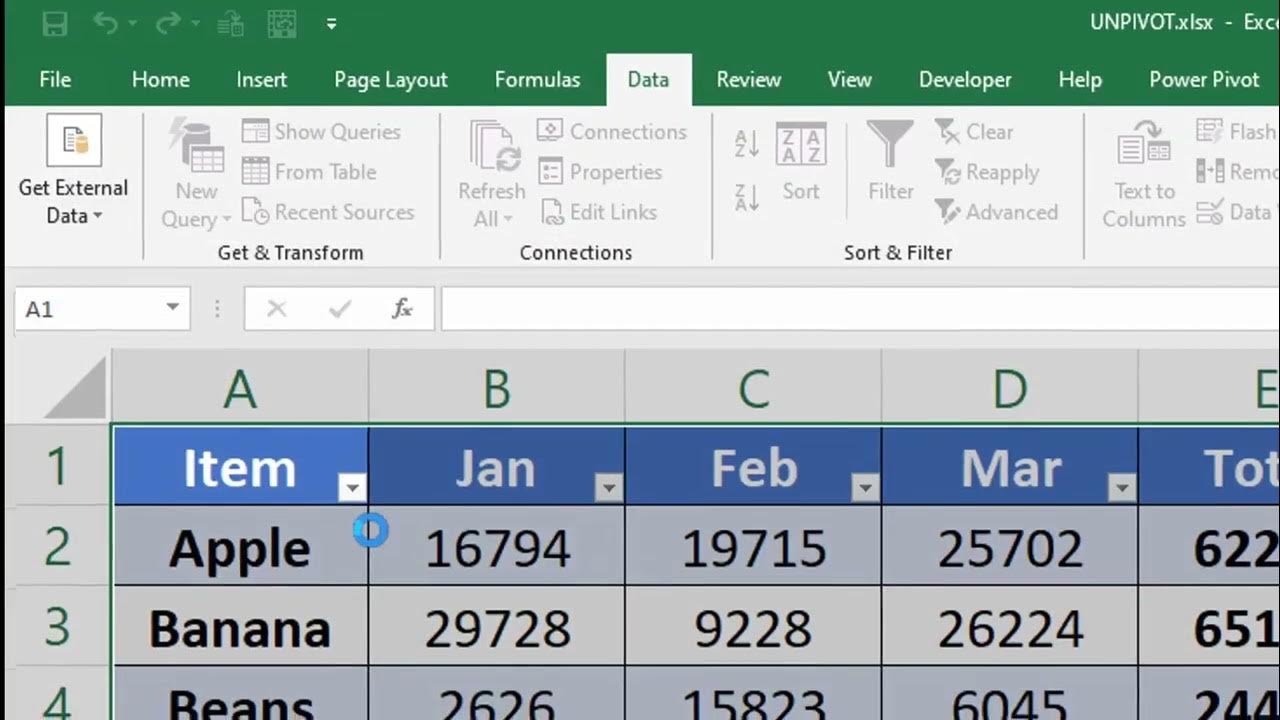Open Advanced filter options
The width and height of the screenshot is (1280, 720).
pyautogui.click(x=997, y=212)
